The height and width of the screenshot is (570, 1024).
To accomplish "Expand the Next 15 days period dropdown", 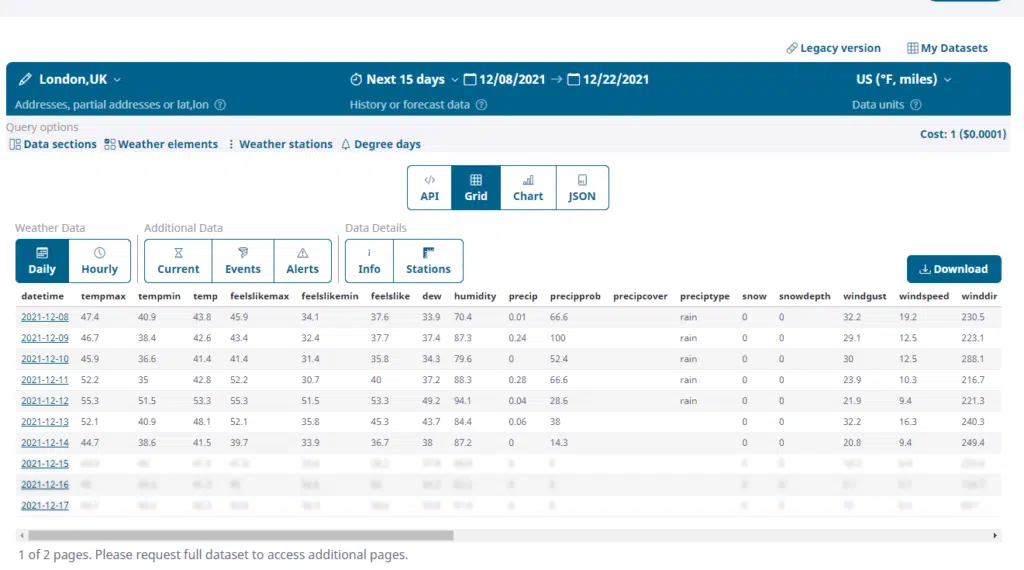I will [455, 80].
